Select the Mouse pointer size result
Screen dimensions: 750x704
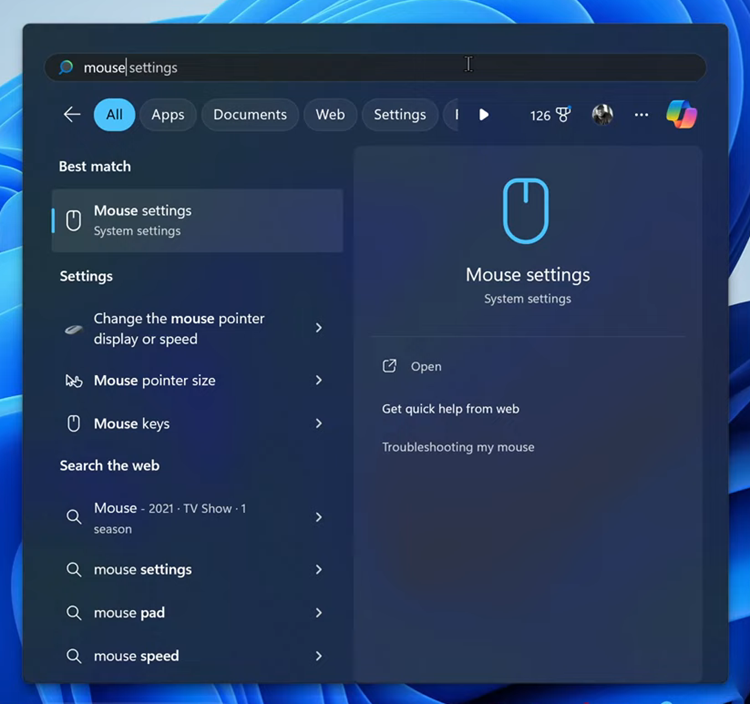click(x=197, y=380)
